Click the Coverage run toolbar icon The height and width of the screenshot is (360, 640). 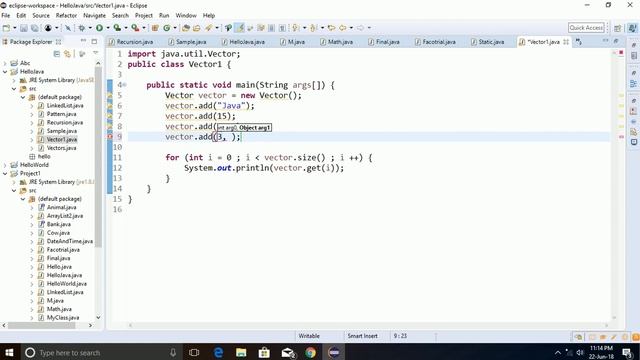tap(117, 28)
